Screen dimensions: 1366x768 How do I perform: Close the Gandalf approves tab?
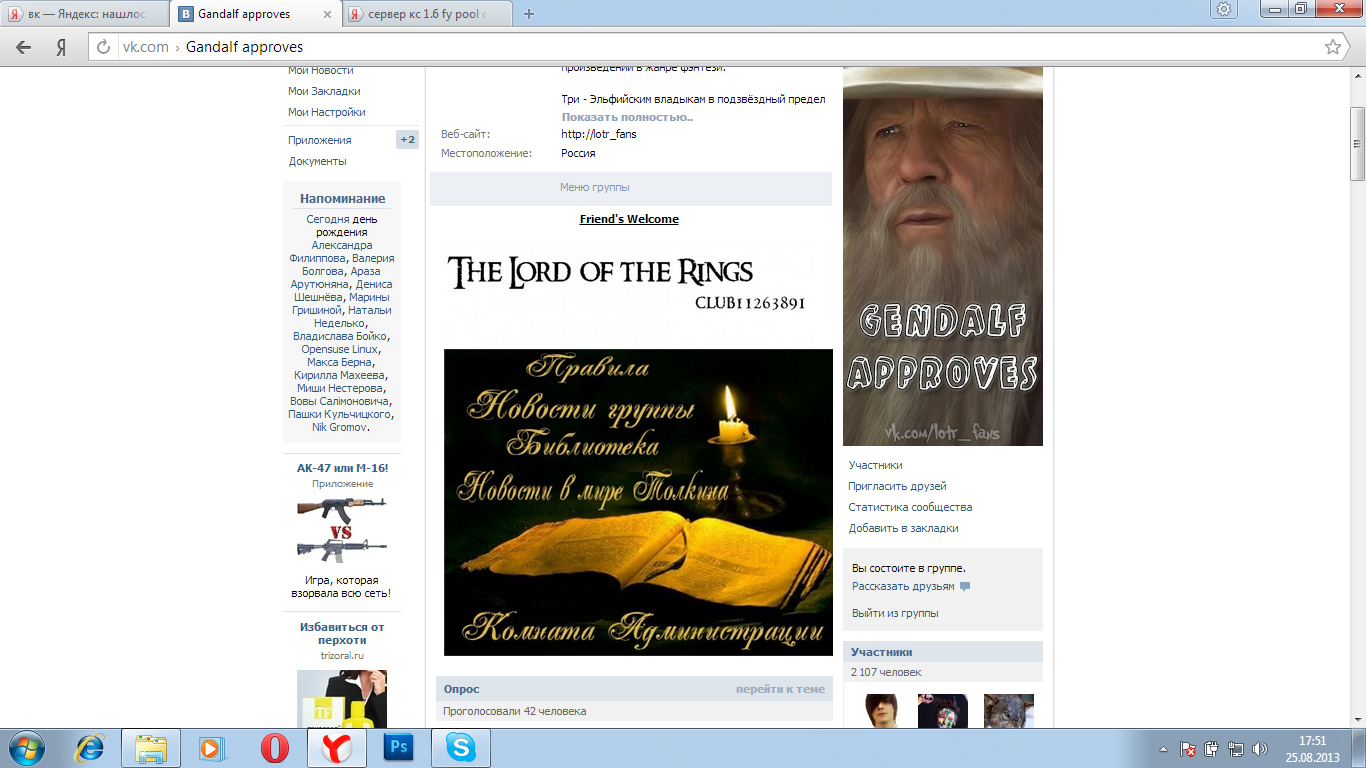[x=328, y=15]
